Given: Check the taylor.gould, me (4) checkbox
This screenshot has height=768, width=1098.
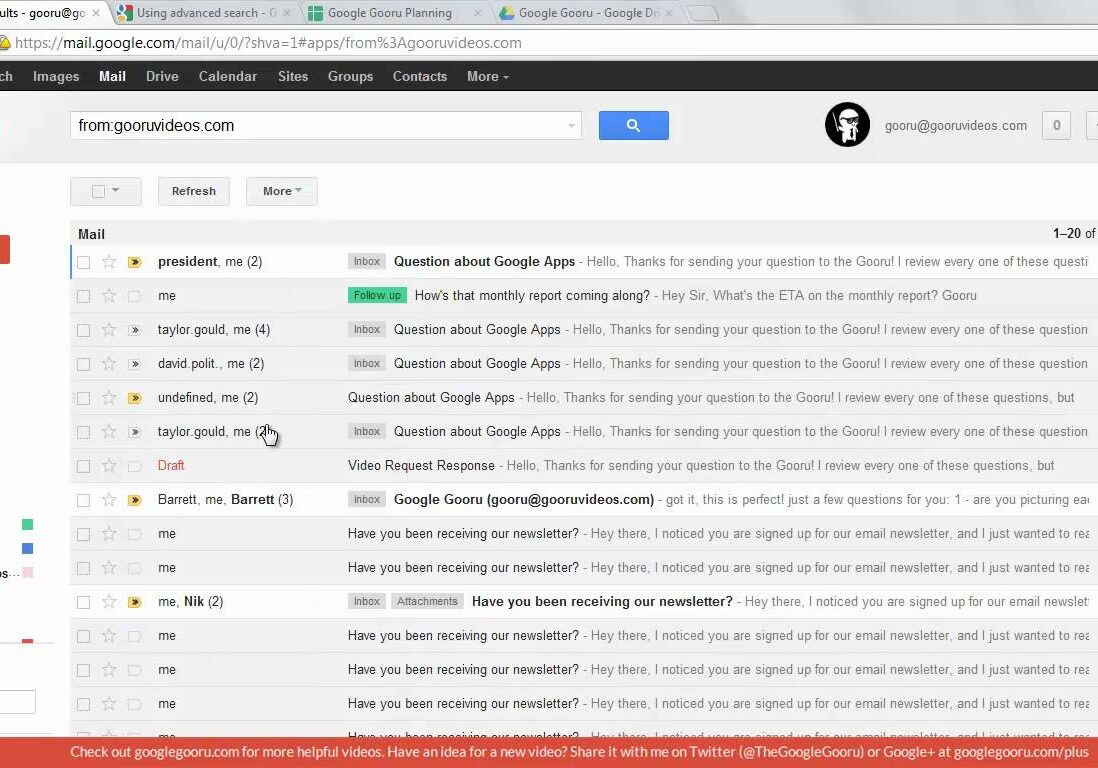Looking at the screenshot, I should pos(83,330).
